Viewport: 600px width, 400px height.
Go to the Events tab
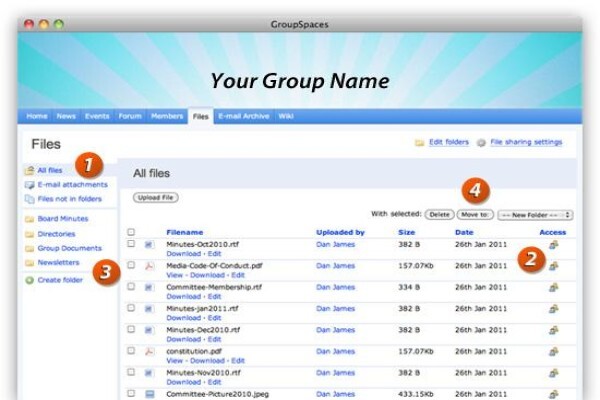click(97, 116)
